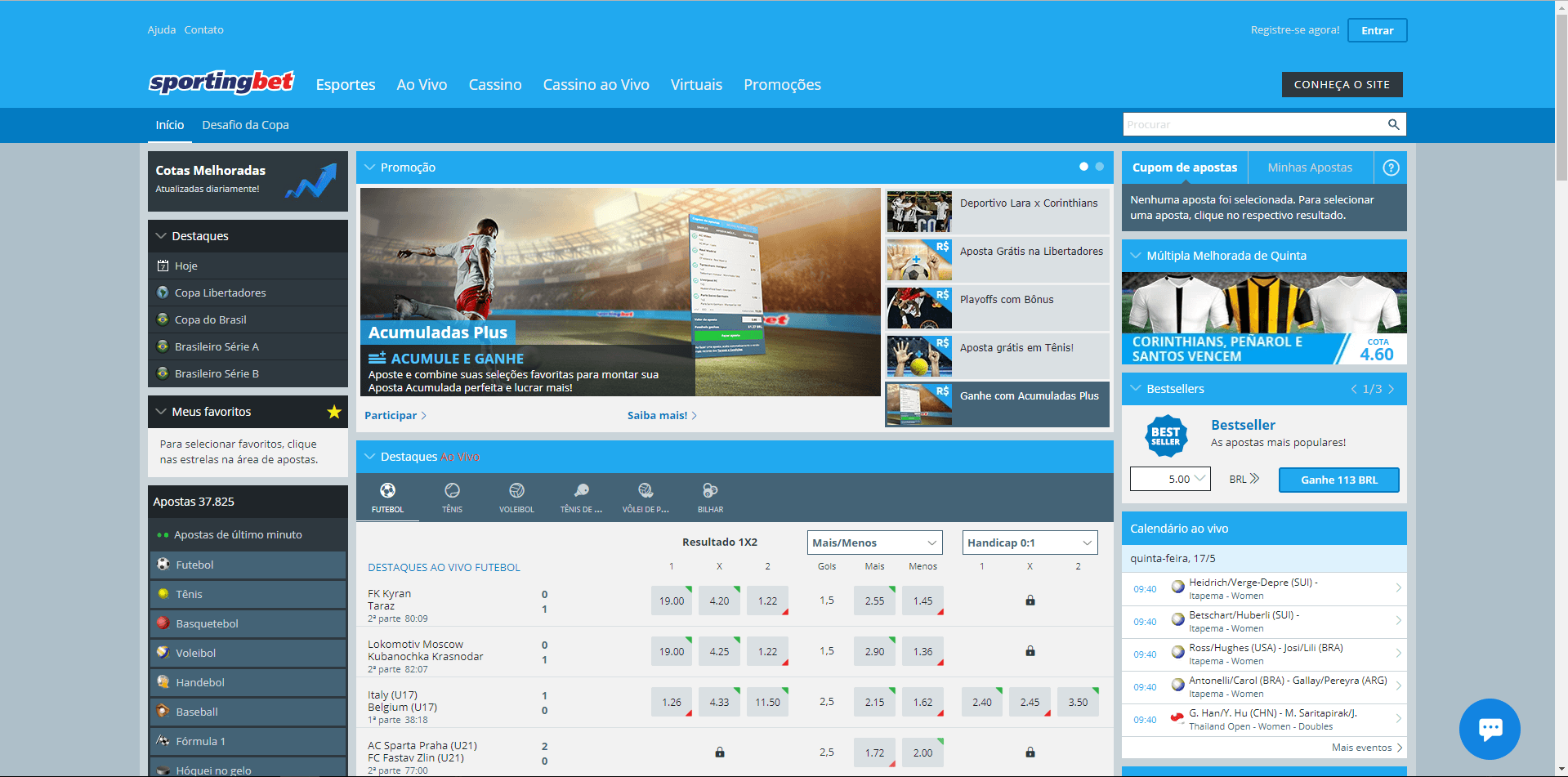Open the 5.00 stake amount dropdown
Viewport: 1568px width, 777px height.
click(x=1170, y=480)
